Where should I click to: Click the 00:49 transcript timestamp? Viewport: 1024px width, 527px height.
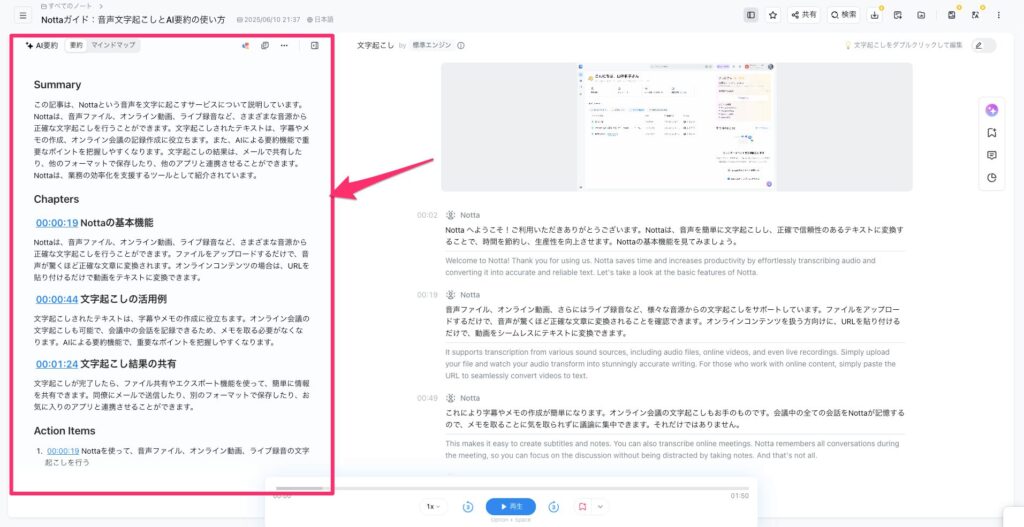click(427, 398)
